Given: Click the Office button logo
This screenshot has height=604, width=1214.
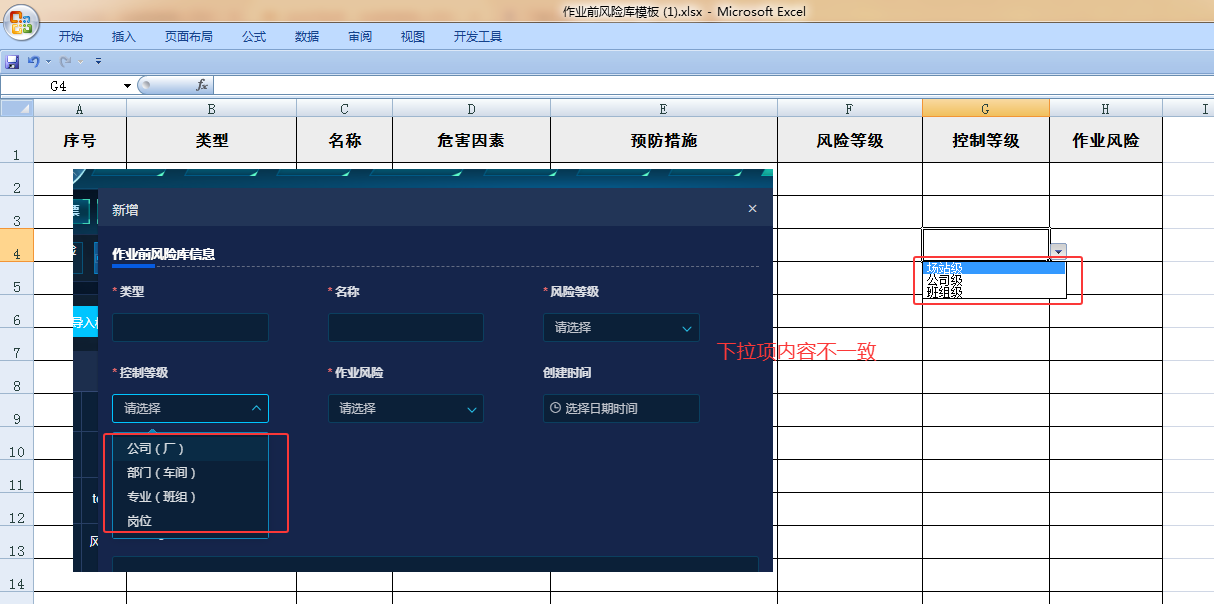Looking at the screenshot, I should coord(20,21).
